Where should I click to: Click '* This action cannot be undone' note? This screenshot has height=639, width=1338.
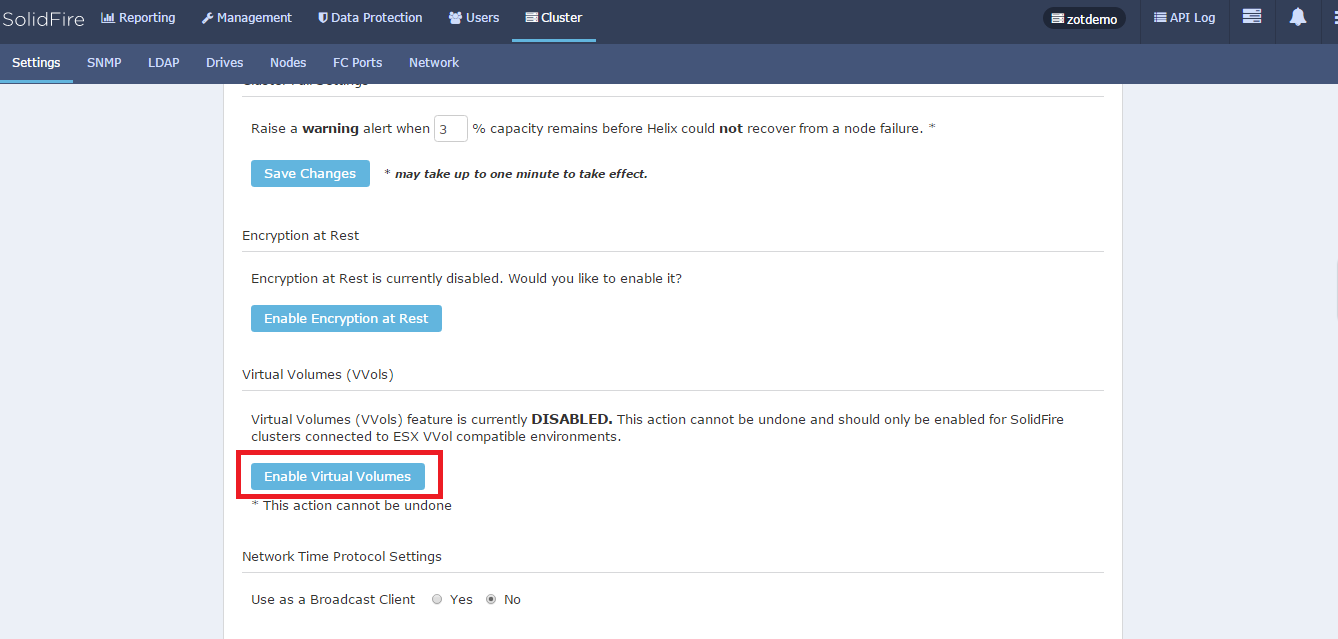coord(351,505)
